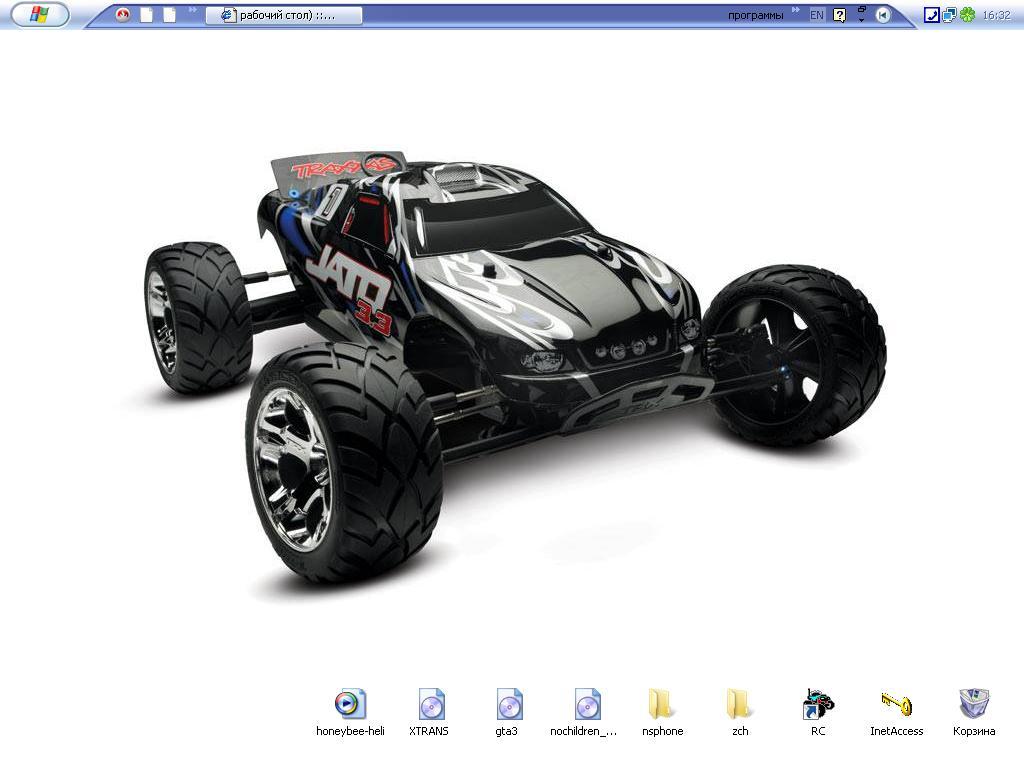Select the RC shortcut icon
1024x768 pixels.
[818, 704]
